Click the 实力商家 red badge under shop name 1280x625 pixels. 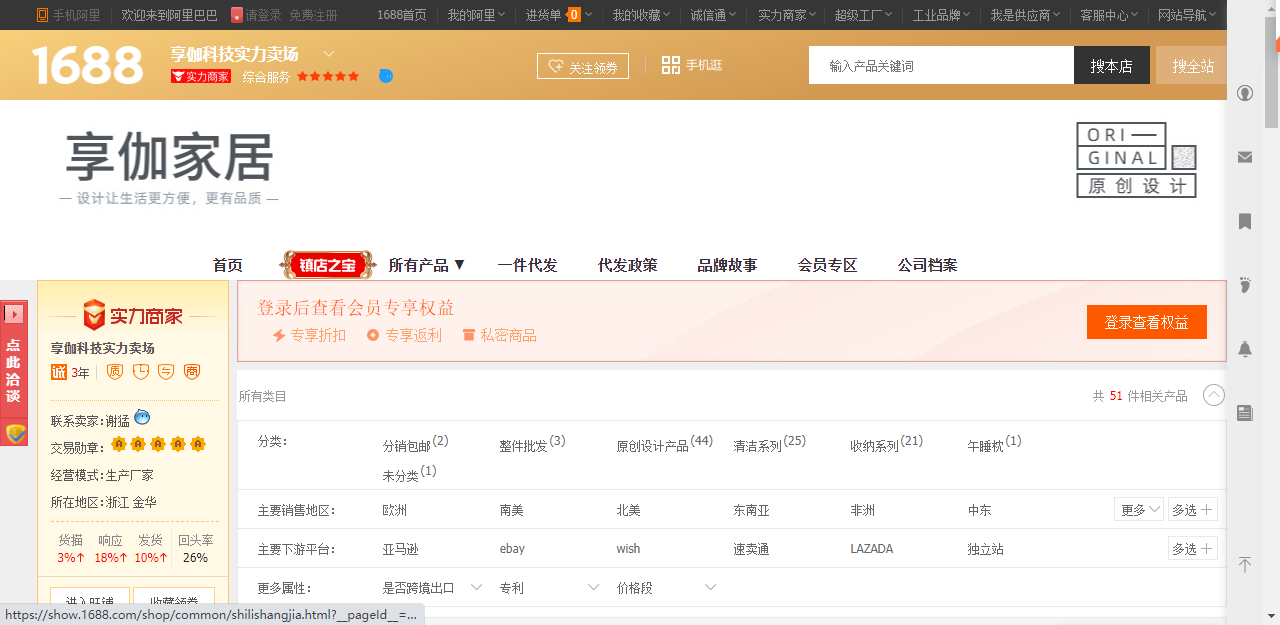tap(201, 76)
